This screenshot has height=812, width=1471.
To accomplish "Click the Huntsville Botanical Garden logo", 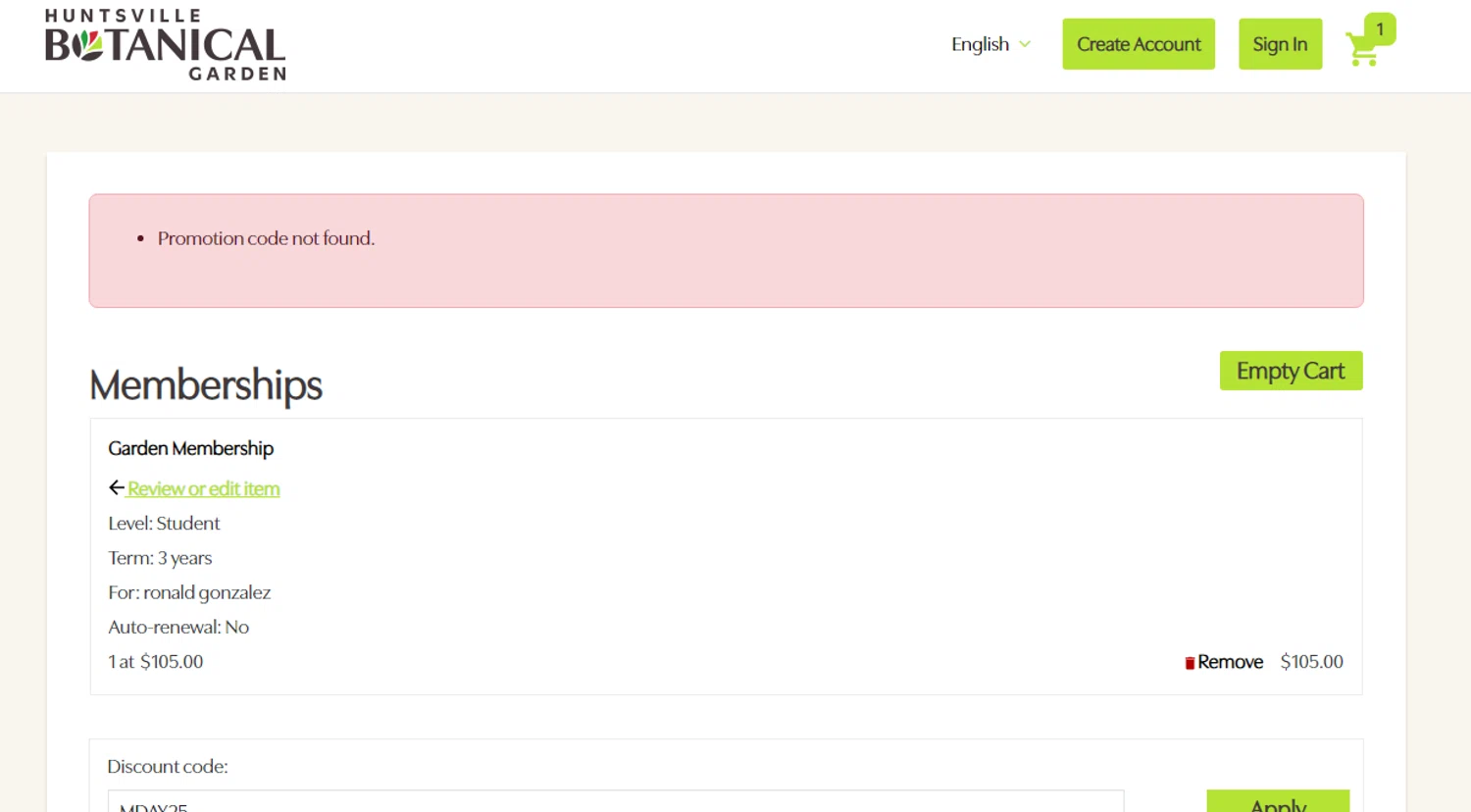I will pos(166,45).
